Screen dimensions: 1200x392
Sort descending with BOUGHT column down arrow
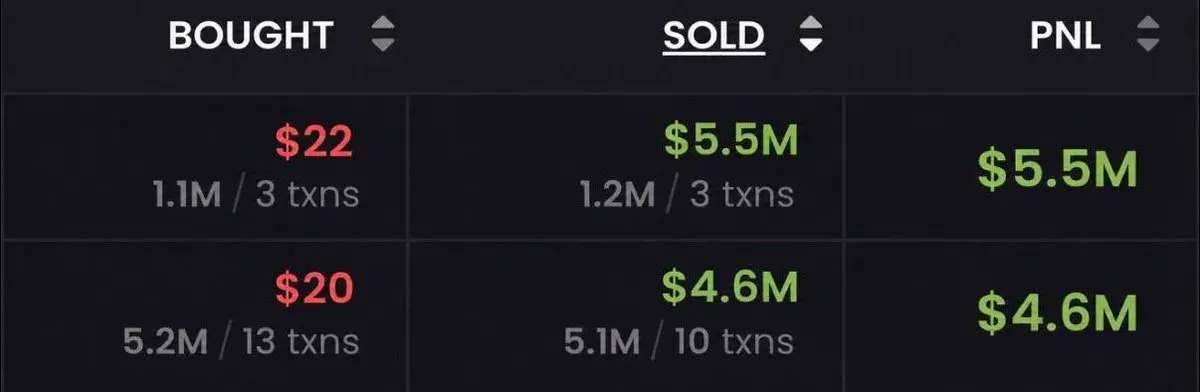[x=382, y=45]
